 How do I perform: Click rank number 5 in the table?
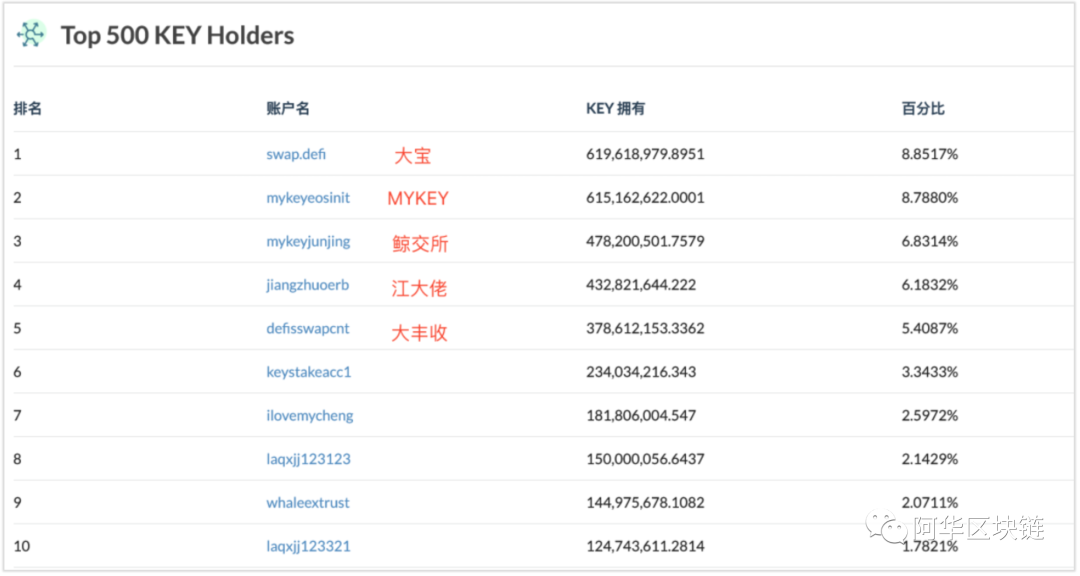[17, 329]
